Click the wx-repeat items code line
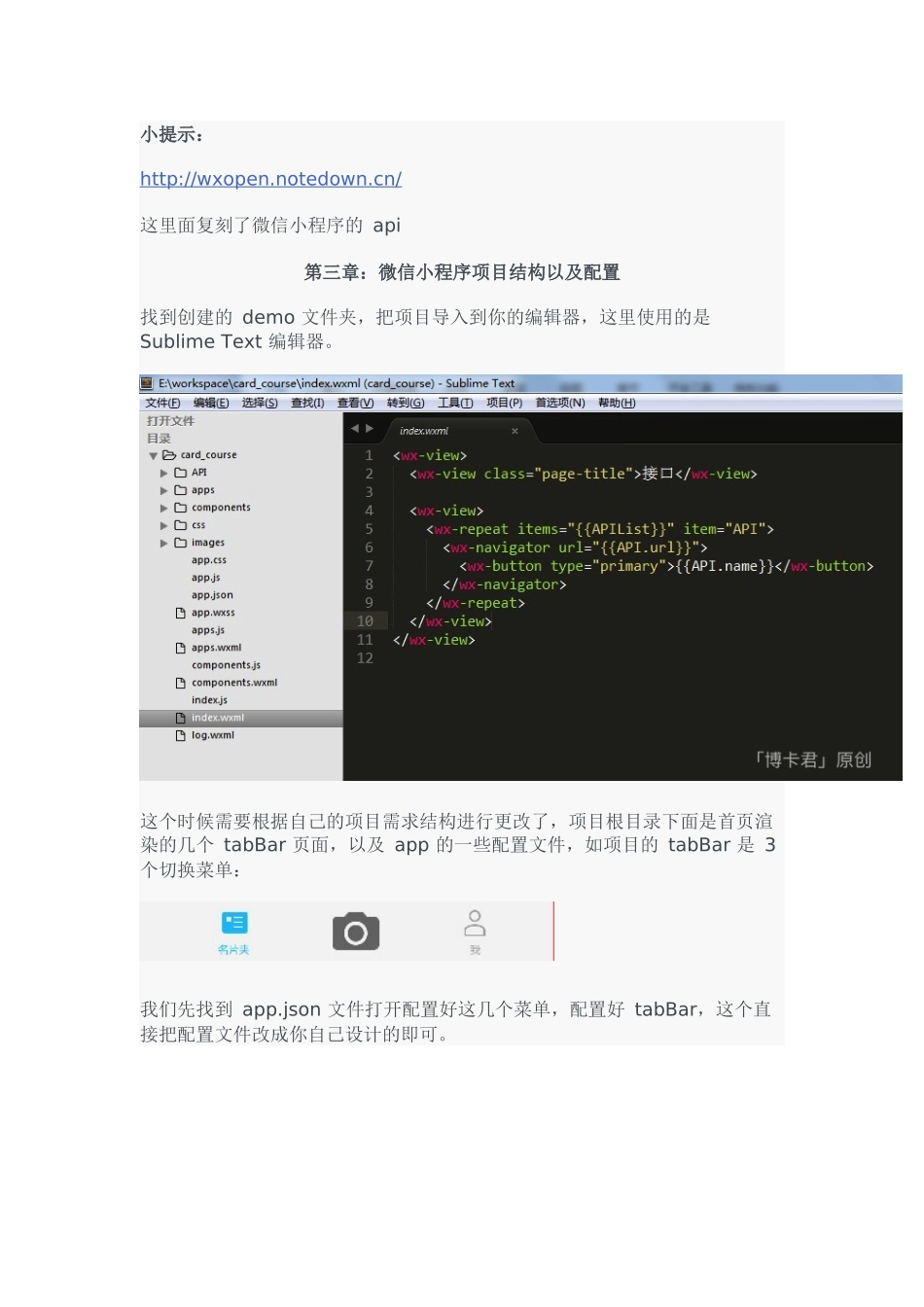Image resolution: width=924 pixels, height=1307 pixels. (599, 529)
